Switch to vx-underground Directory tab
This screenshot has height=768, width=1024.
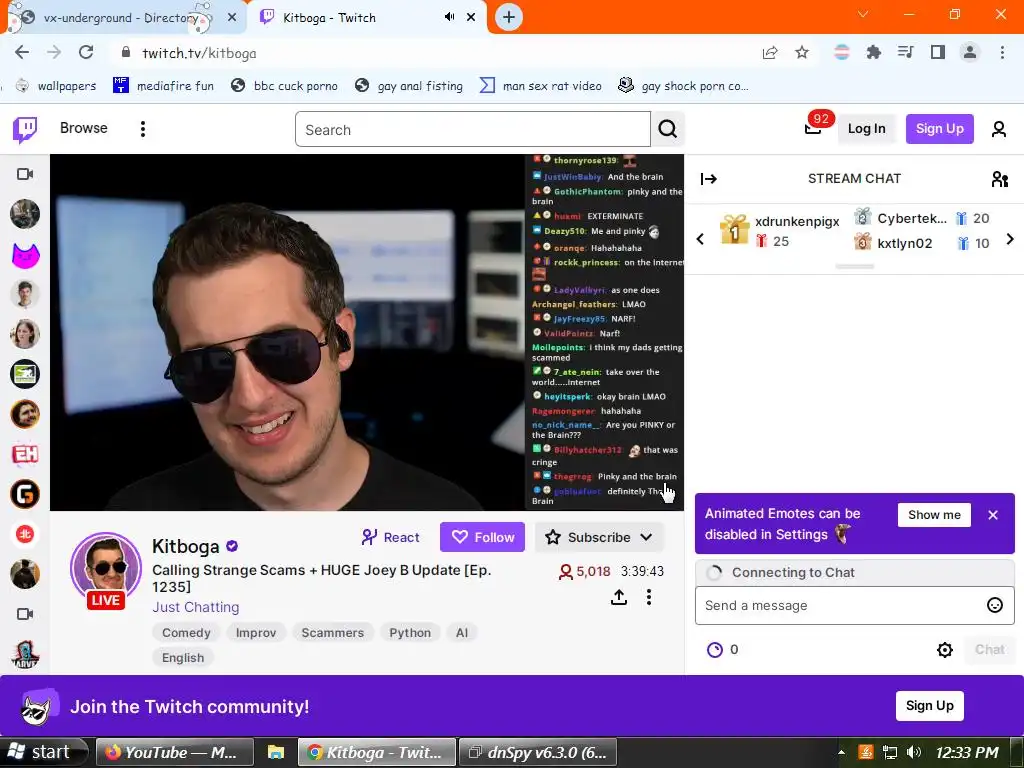click(121, 18)
